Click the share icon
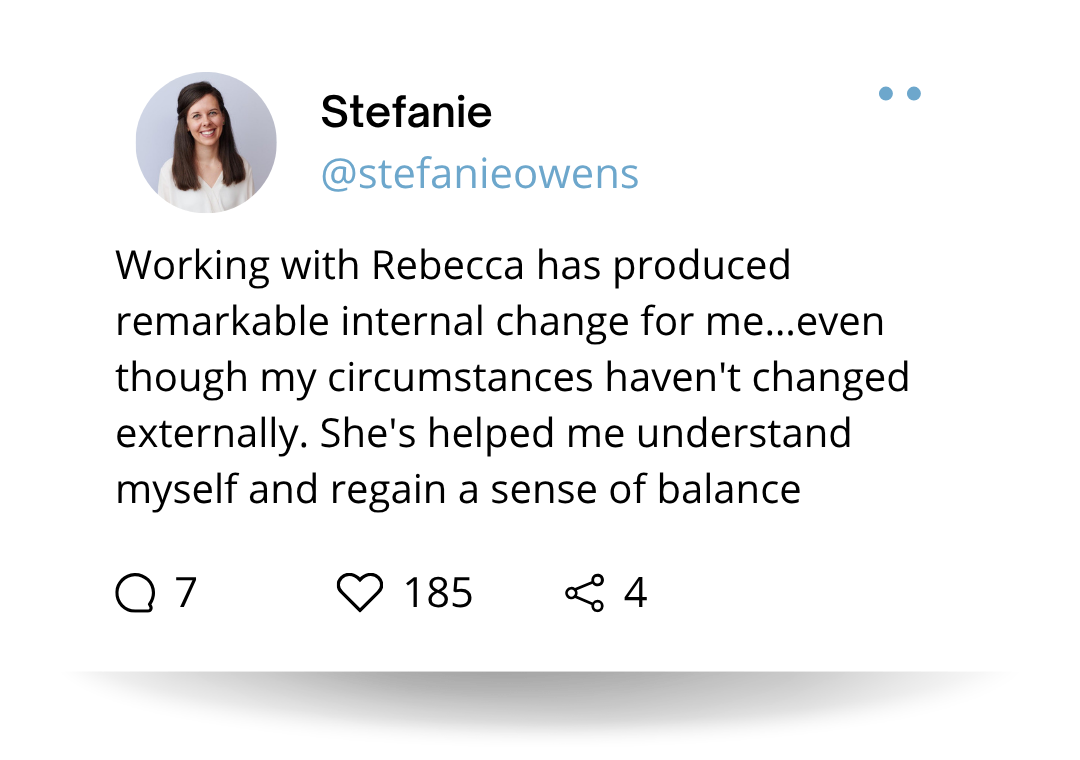 (x=585, y=594)
